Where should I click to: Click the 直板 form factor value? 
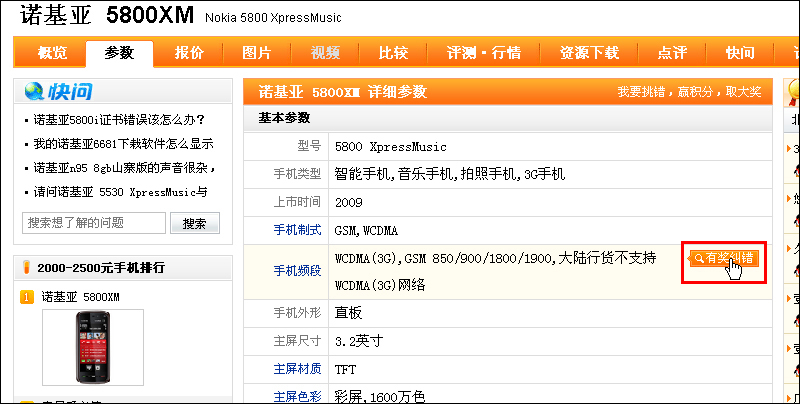(x=348, y=313)
